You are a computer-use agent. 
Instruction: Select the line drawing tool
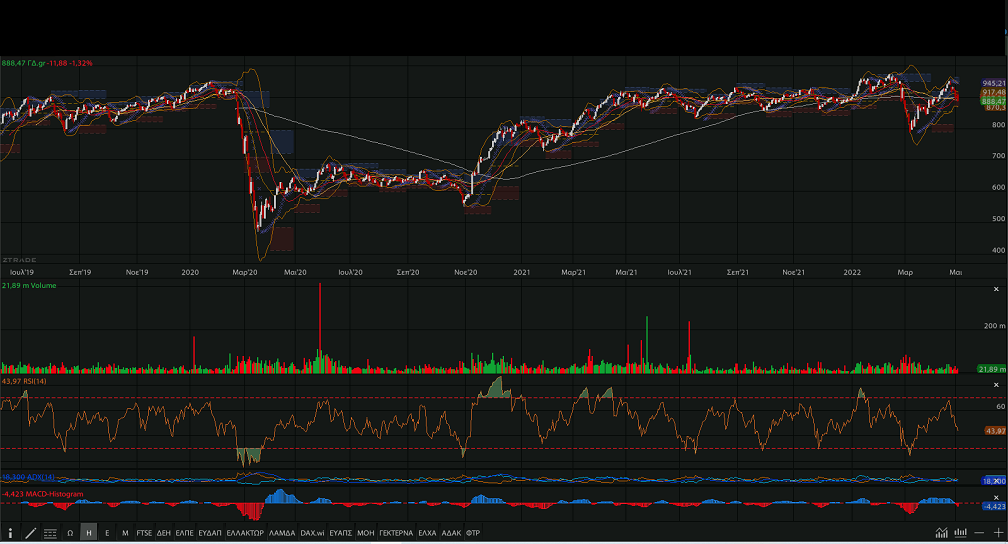tap(30, 532)
